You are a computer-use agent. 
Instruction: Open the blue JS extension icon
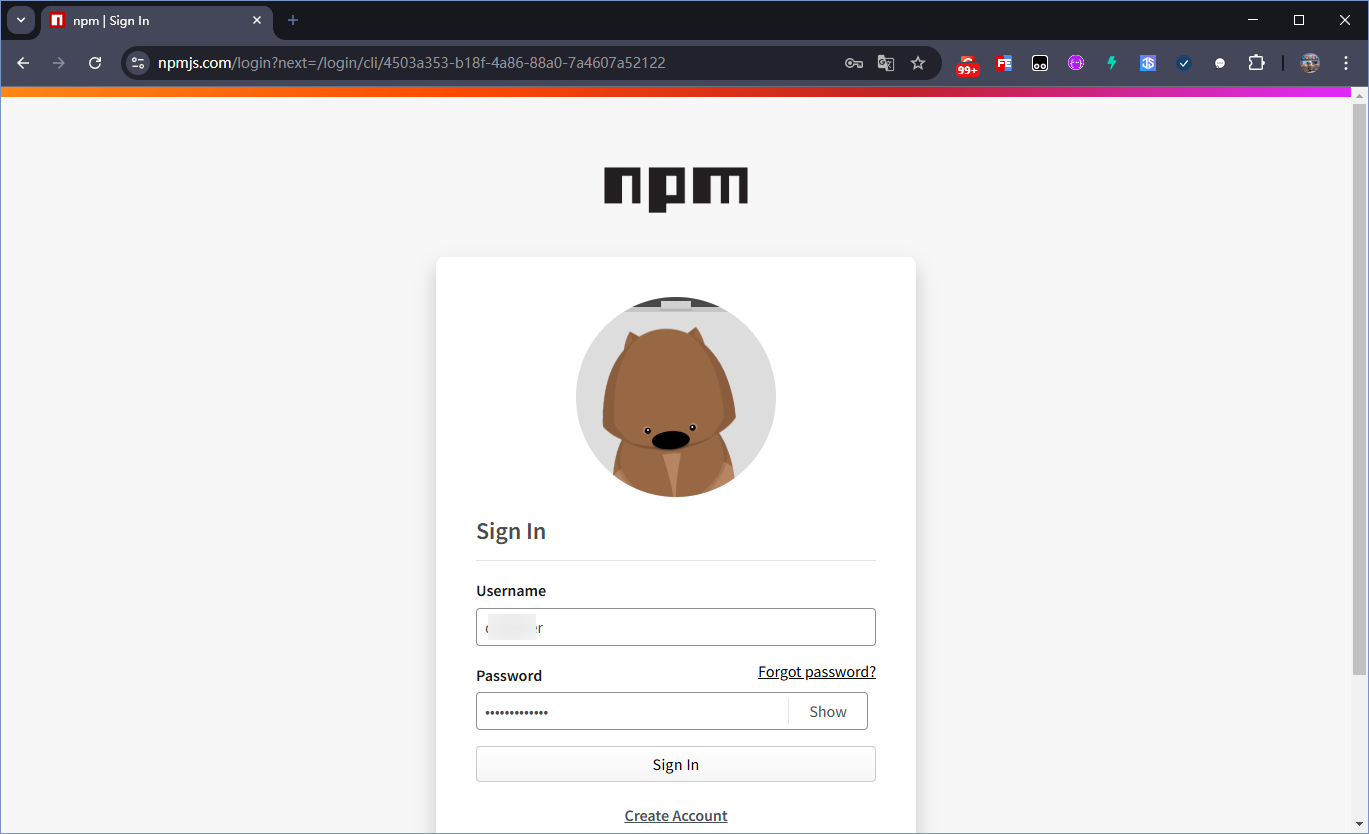(1147, 62)
